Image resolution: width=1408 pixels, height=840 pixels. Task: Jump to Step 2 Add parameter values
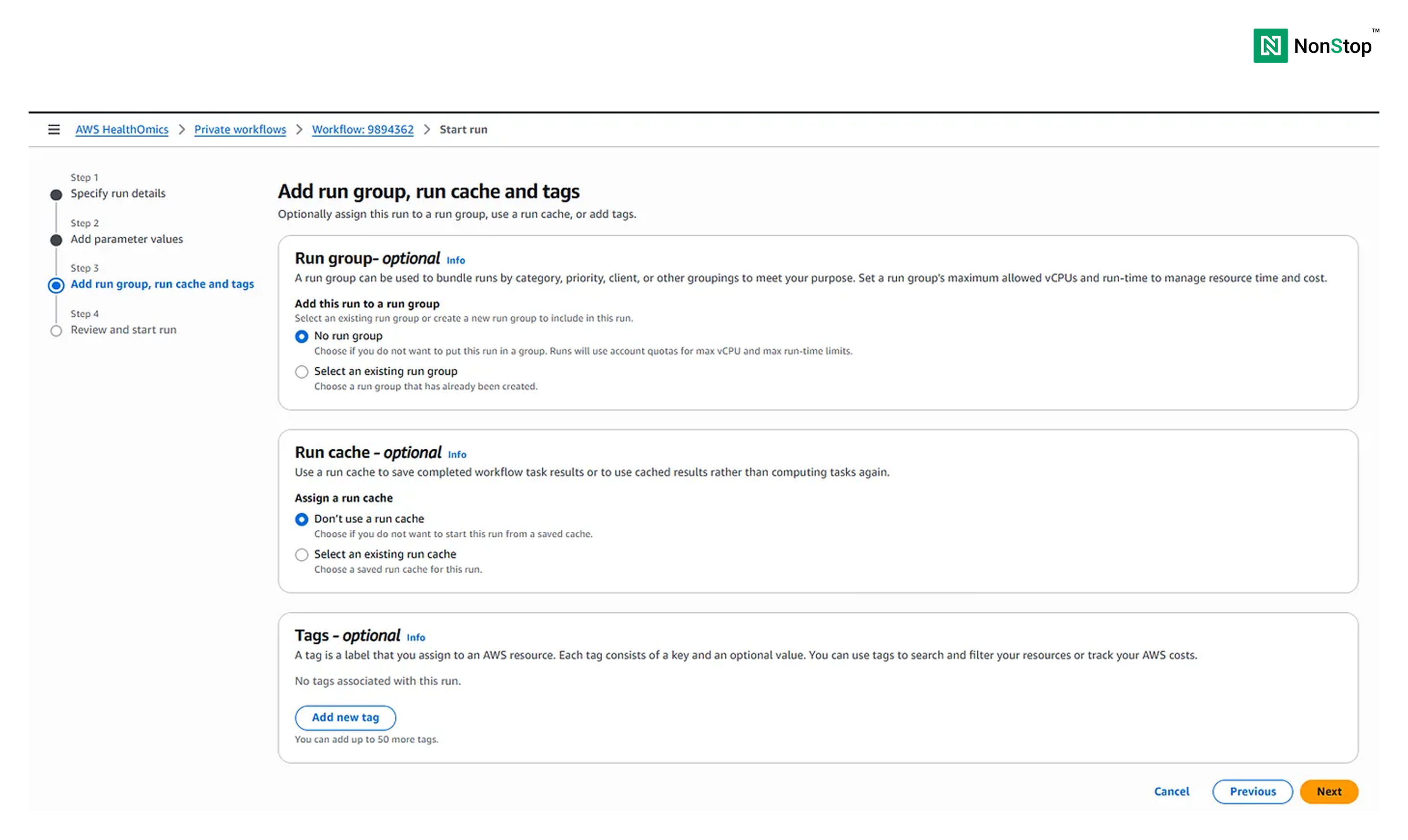pos(127,239)
